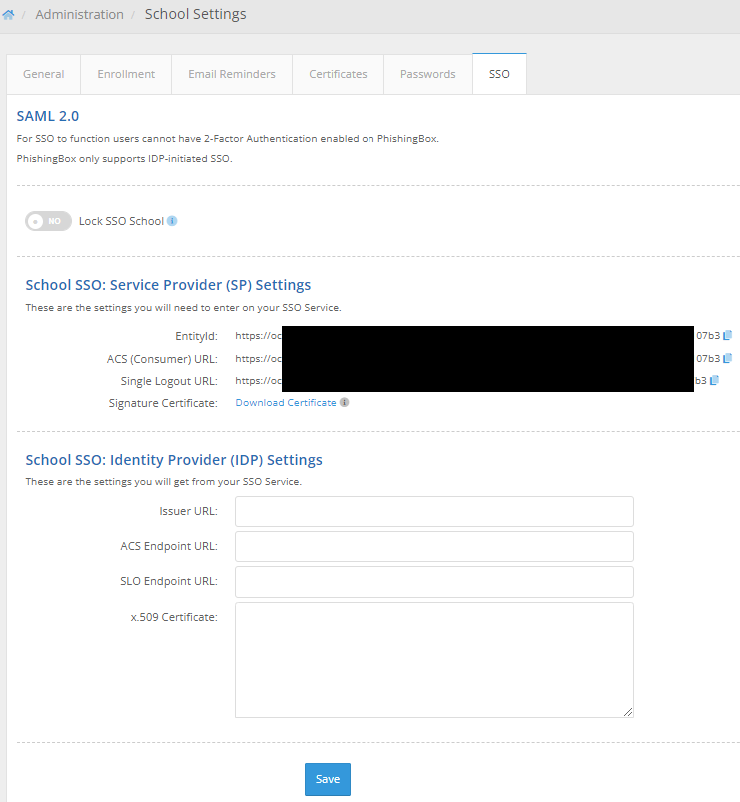This screenshot has width=740, height=802.
Task: Go to the Certificates tab
Action: (x=338, y=74)
